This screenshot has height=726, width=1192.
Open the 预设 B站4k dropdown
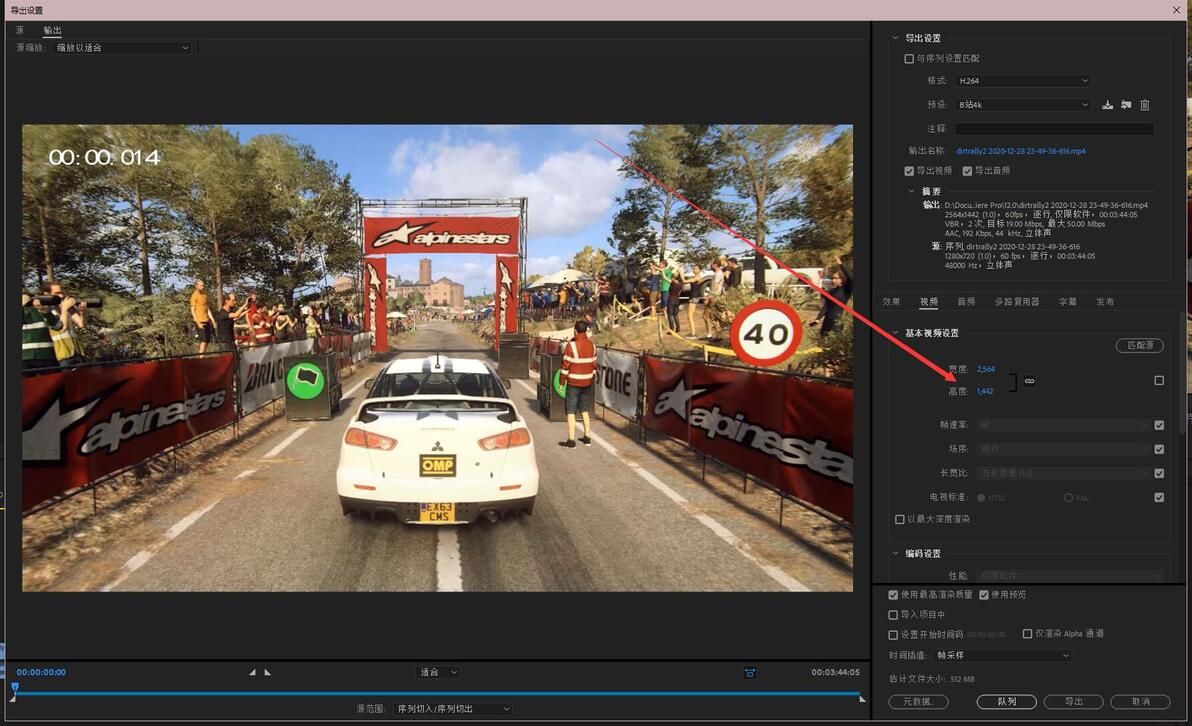pyautogui.click(x=1023, y=105)
